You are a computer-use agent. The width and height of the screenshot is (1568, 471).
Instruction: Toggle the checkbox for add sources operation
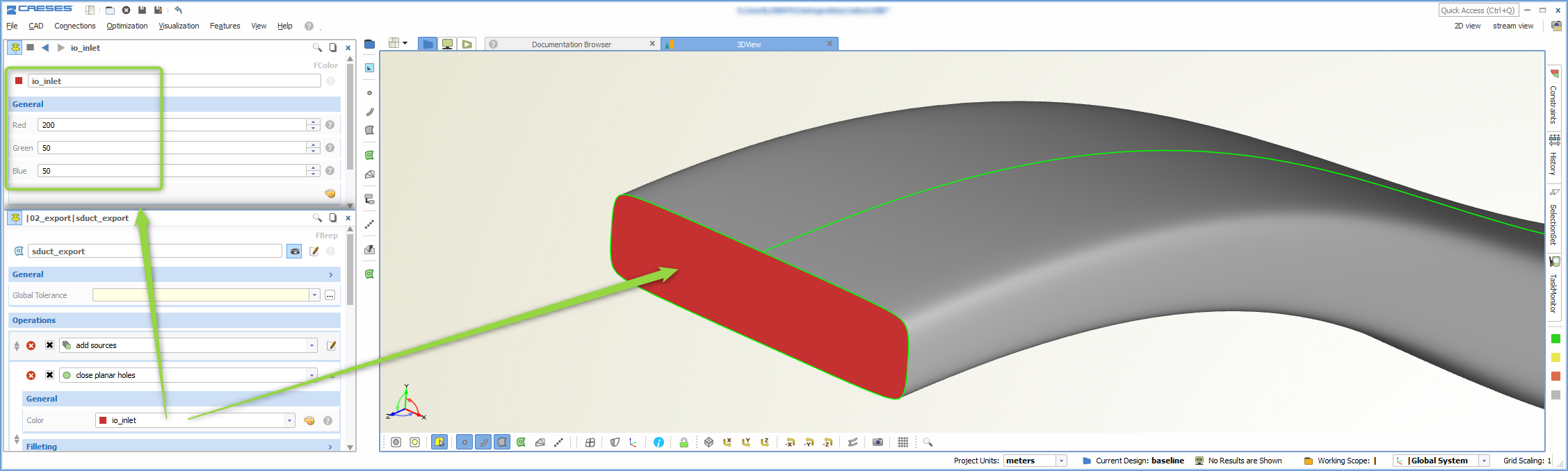point(49,345)
